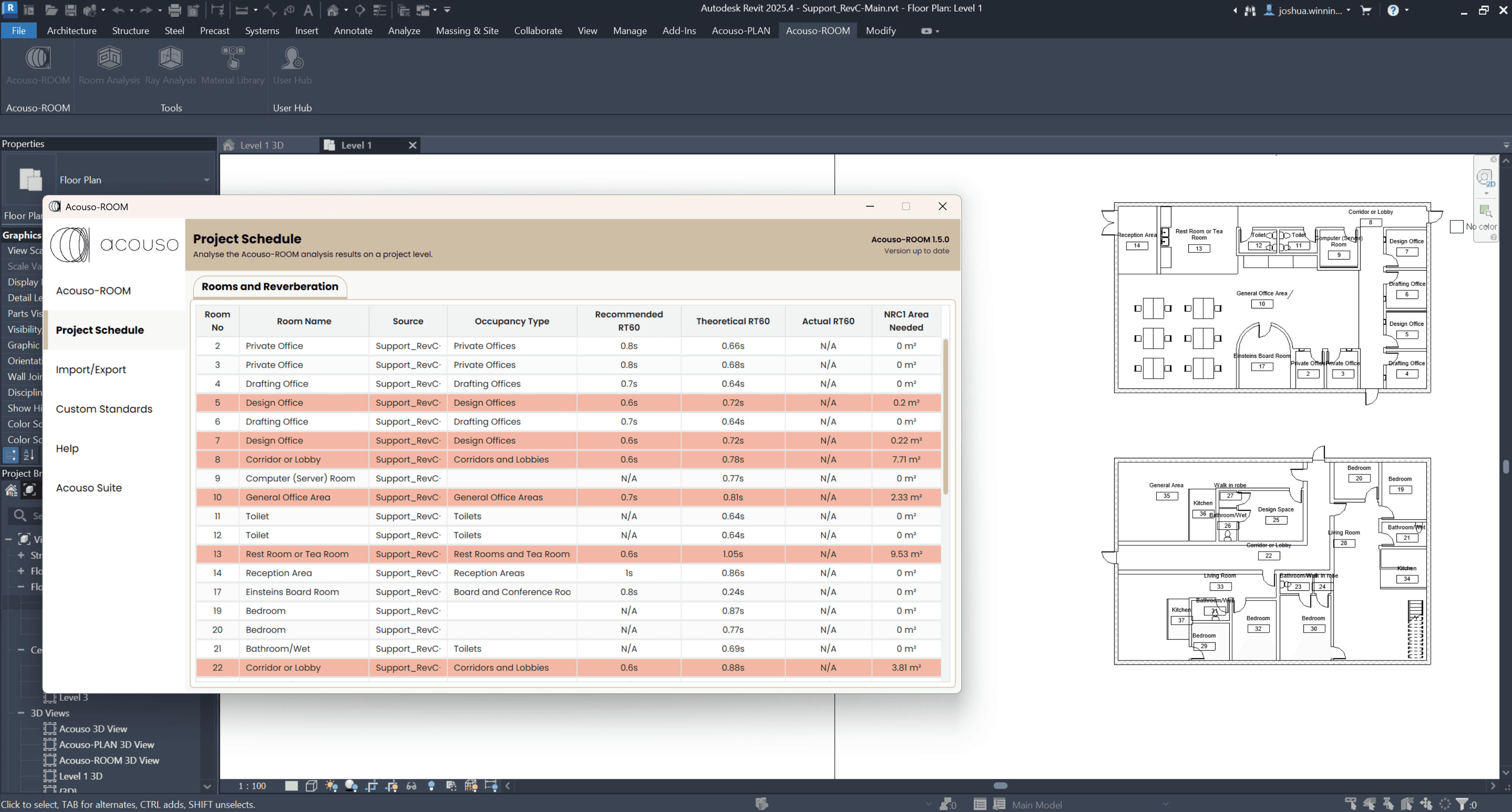
Task: Go to Acouso-ROOM page in dialog sidebar
Action: 93,291
